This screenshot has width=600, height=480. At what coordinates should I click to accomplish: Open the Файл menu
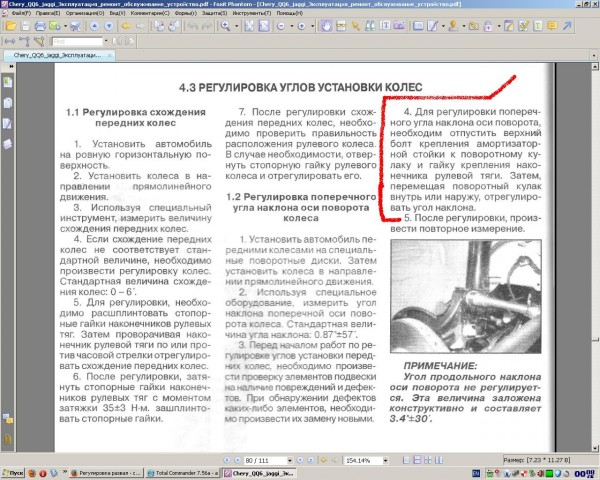pos(20,13)
